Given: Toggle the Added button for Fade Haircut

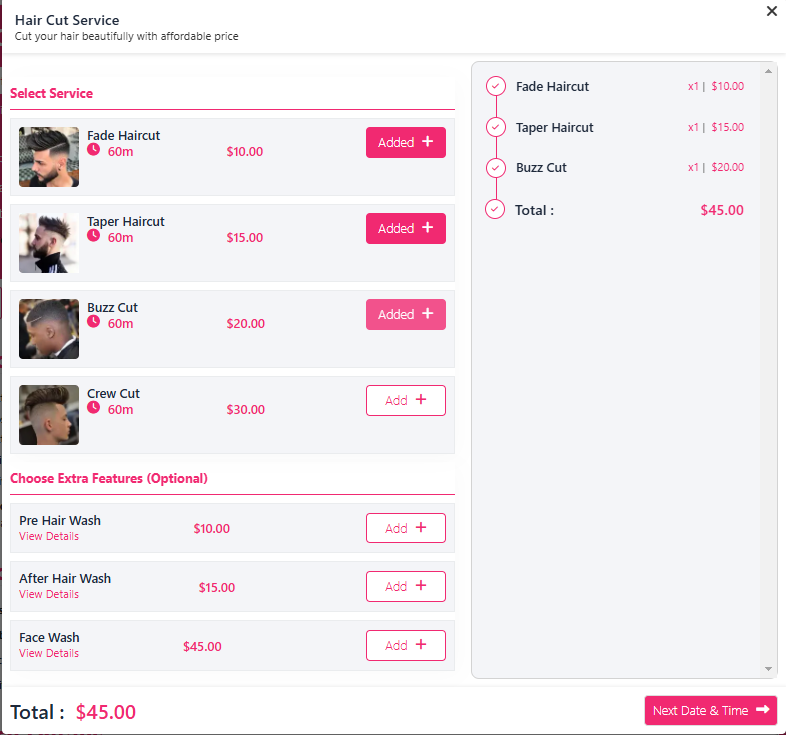Looking at the screenshot, I should point(406,142).
